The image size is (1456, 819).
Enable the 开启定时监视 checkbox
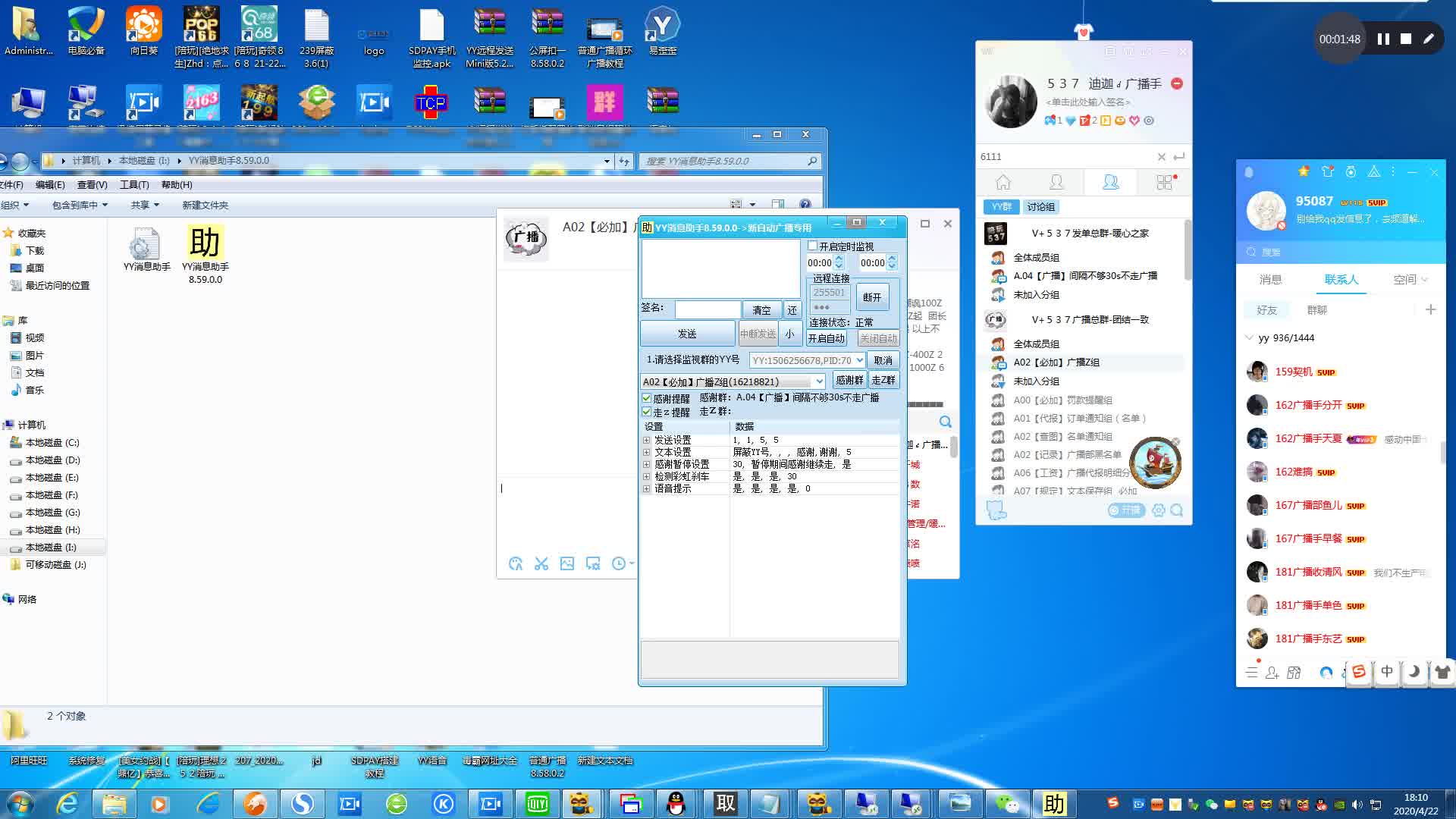[813, 246]
